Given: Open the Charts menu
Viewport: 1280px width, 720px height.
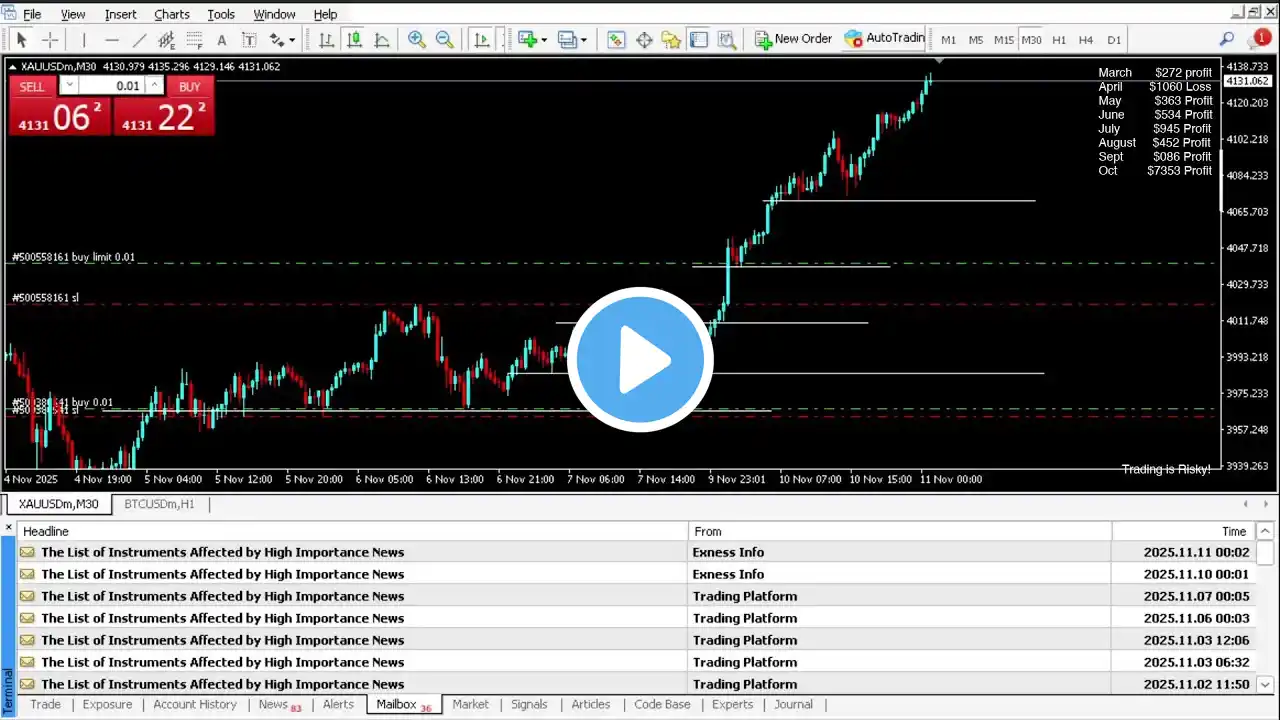Looking at the screenshot, I should point(172,14).
